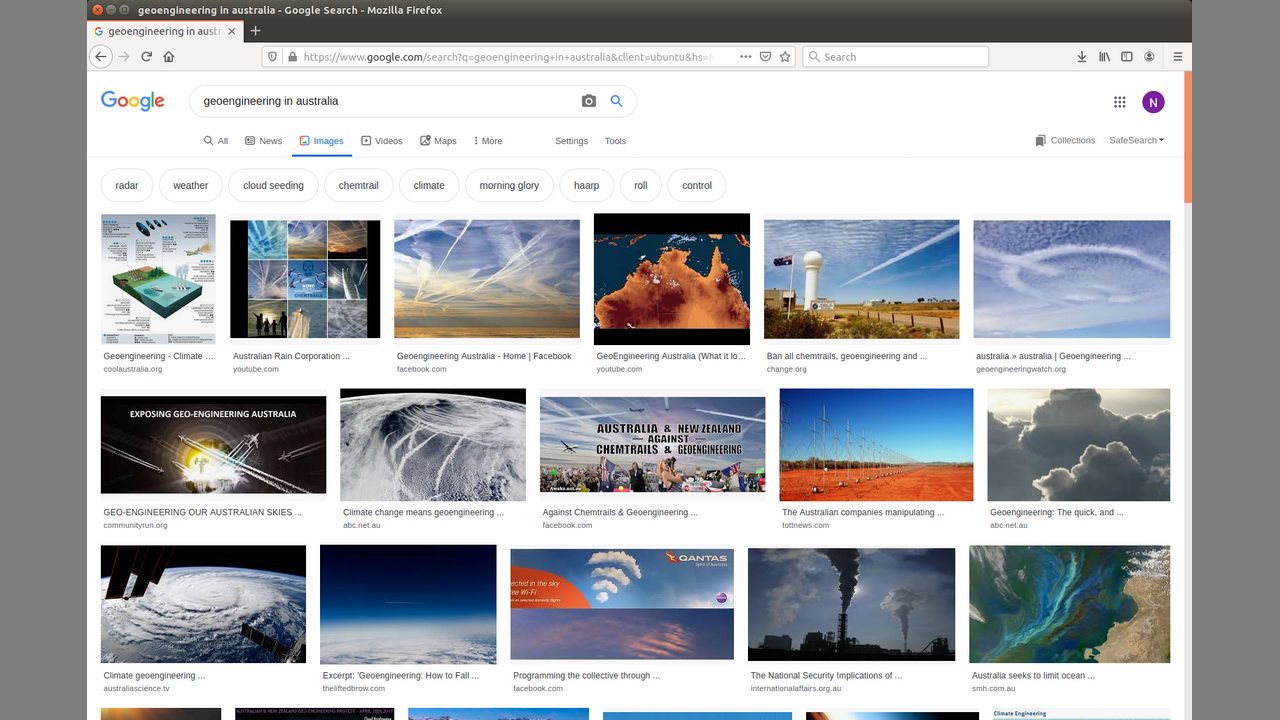The height and width of the screenshot is (720, 1280).
Task: Switch to the News tab
Action: 264,141
